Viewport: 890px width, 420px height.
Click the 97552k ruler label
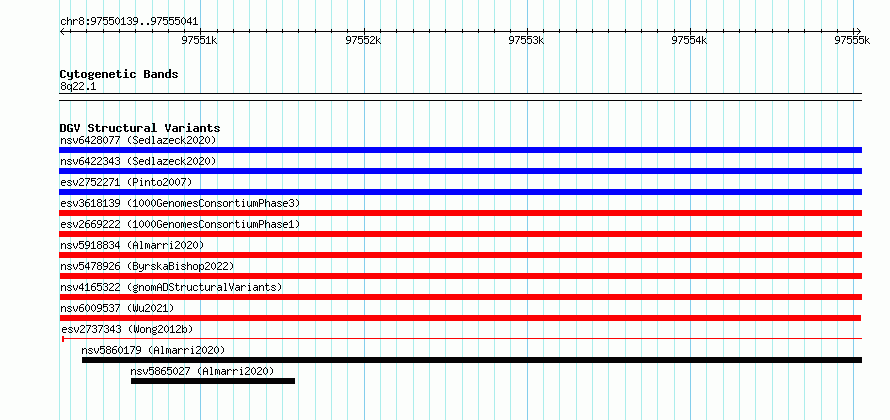click(363, 40)
